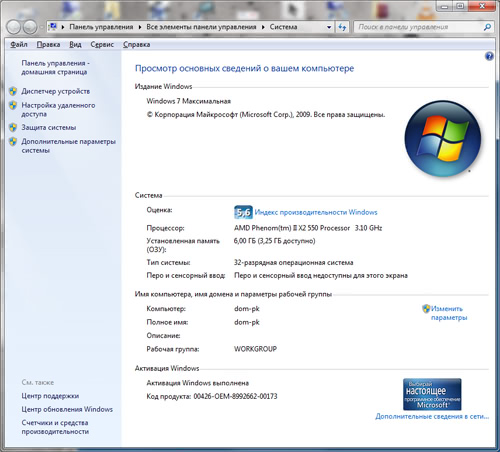This screenshot has width=500, height=452.
Task: Click the Control Panel icon in address bar
Action: tap(53, 27)
